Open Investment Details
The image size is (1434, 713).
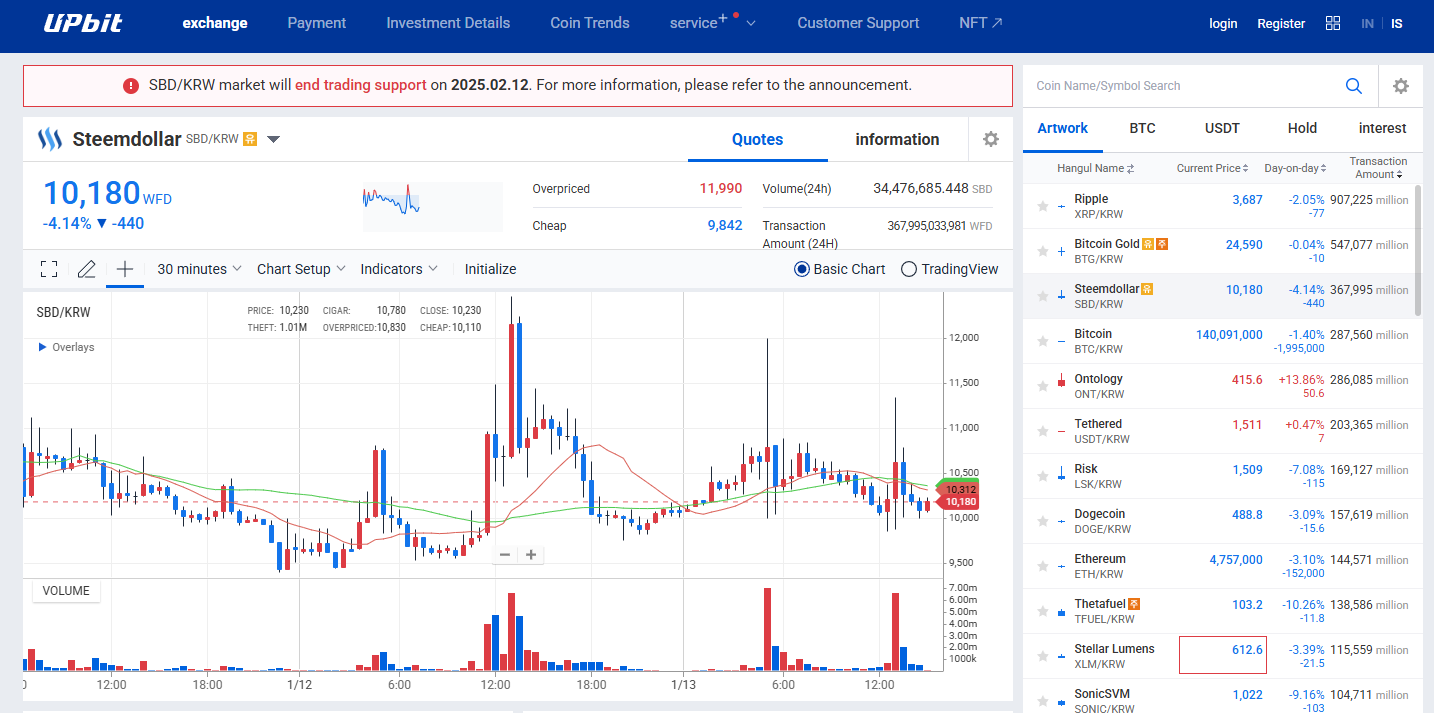coord(448,23)
